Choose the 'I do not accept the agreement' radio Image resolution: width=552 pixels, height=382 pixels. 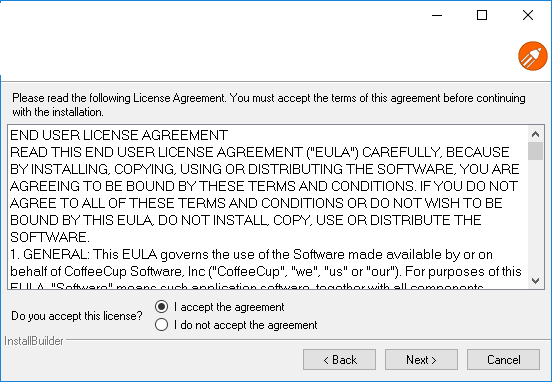coord(162,325)
